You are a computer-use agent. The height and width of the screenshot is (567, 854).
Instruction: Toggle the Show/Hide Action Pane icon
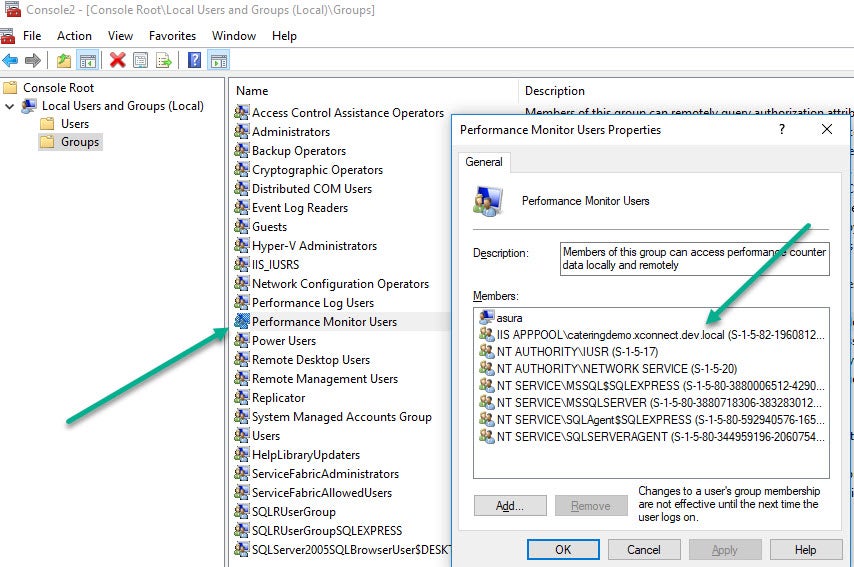(219, 60)
